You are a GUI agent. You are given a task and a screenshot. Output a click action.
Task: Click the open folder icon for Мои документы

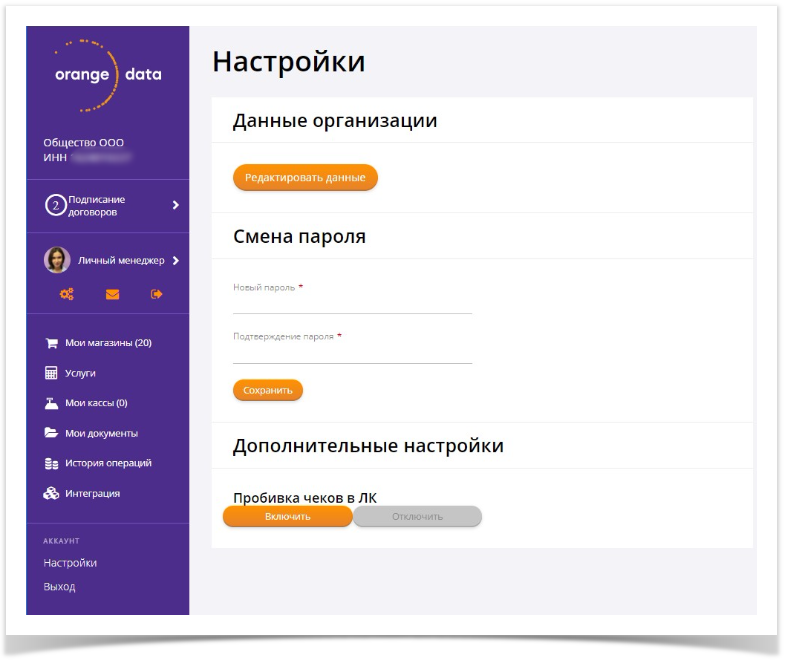click(x=51, y=433)
